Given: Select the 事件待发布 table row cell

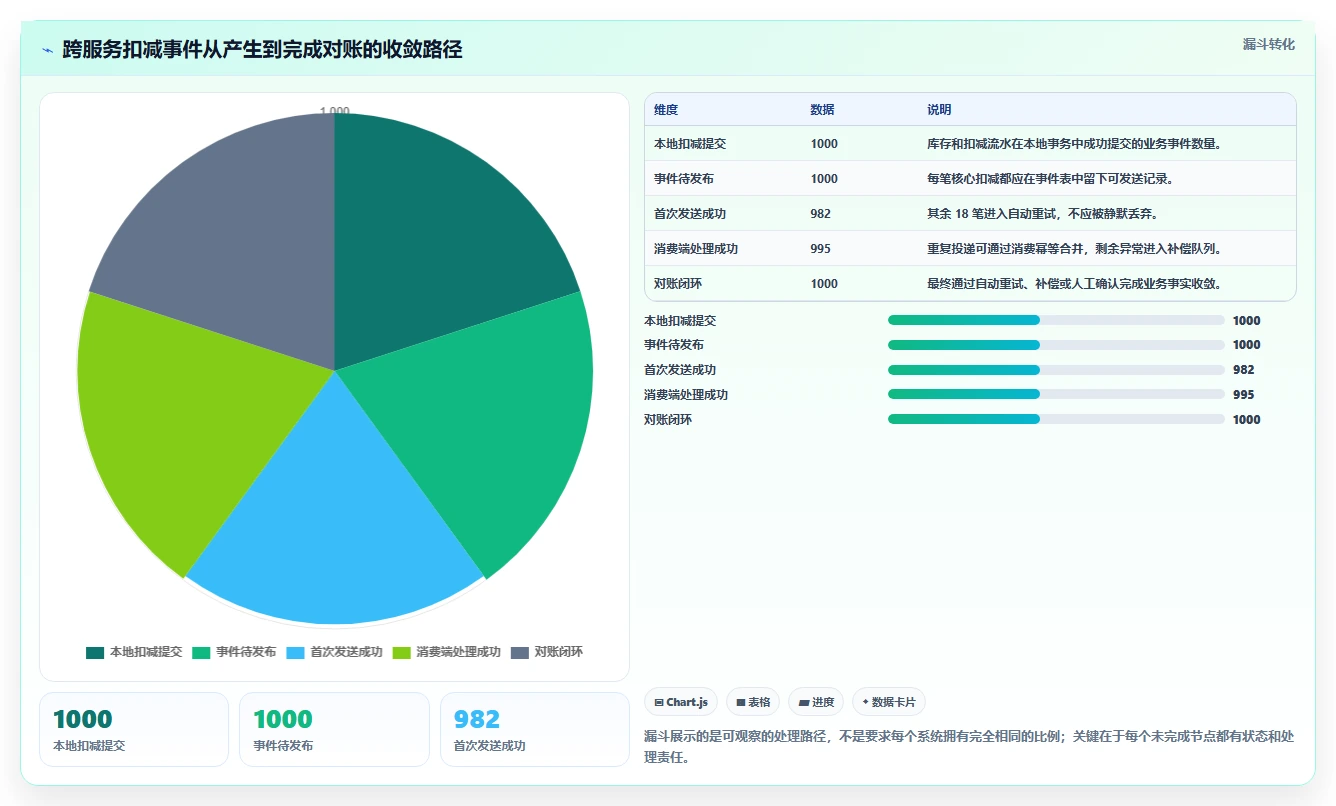Looking at the screenshot, I should [x=684, y=179].
